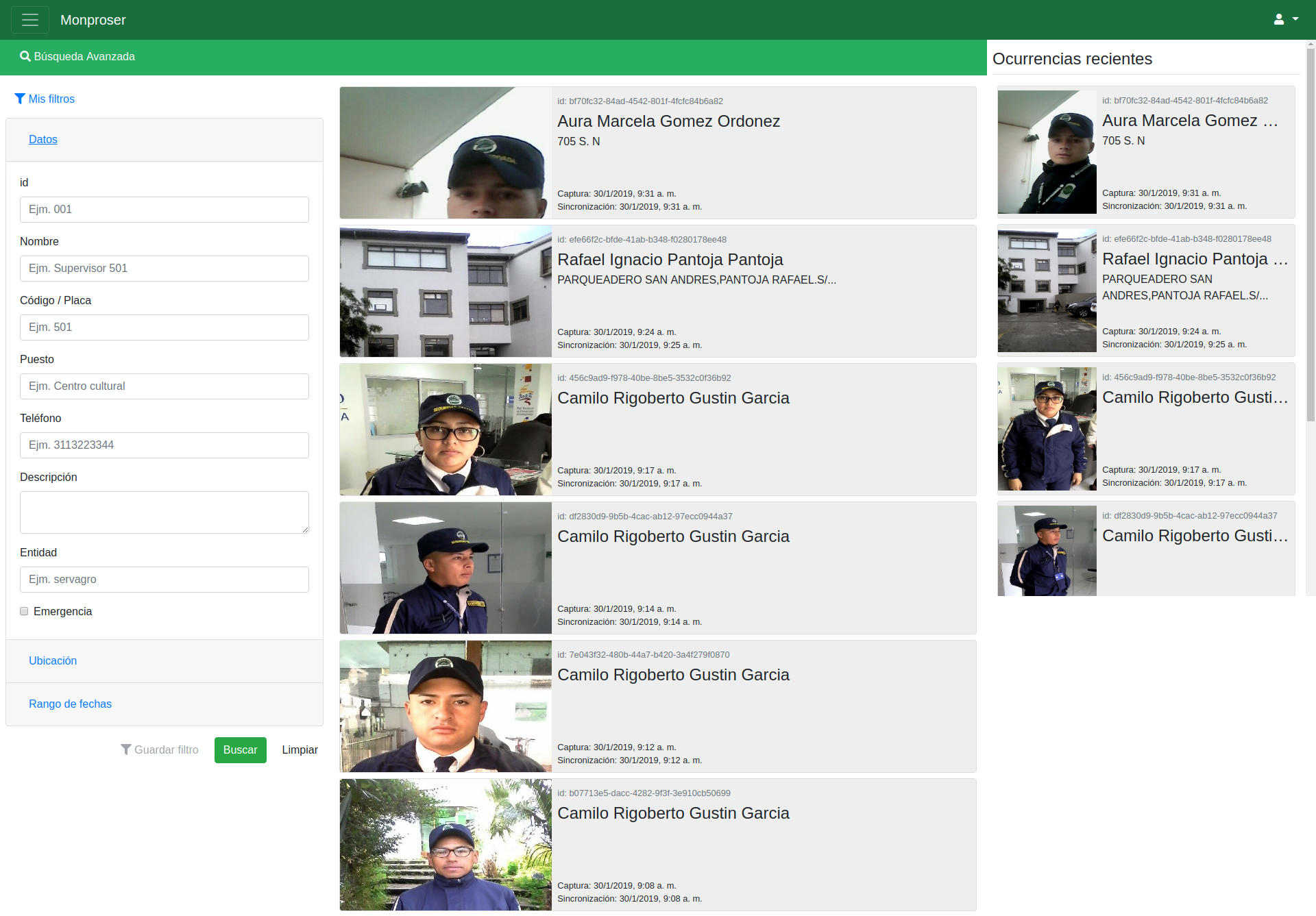Expand the Ubicación filter section

(53, 660)
